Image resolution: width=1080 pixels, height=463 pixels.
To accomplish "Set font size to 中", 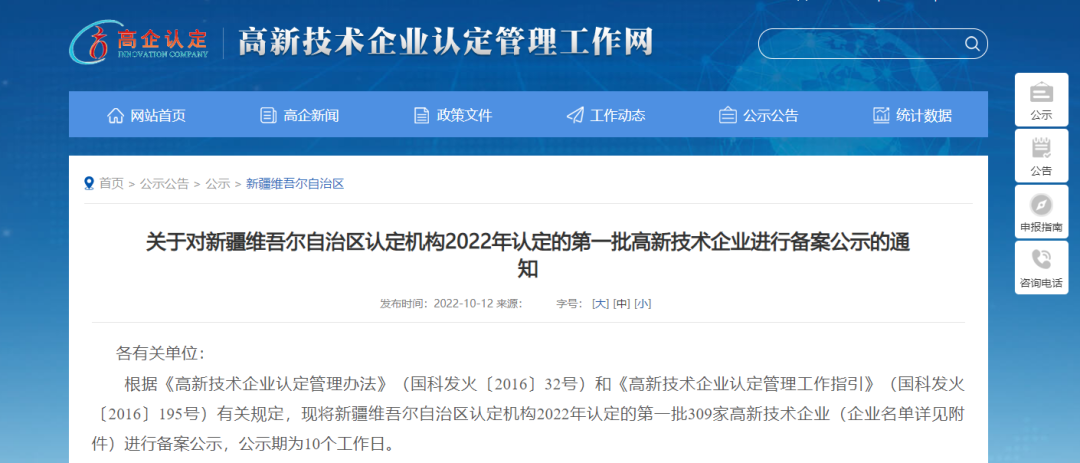I will (x=622, y=303).
